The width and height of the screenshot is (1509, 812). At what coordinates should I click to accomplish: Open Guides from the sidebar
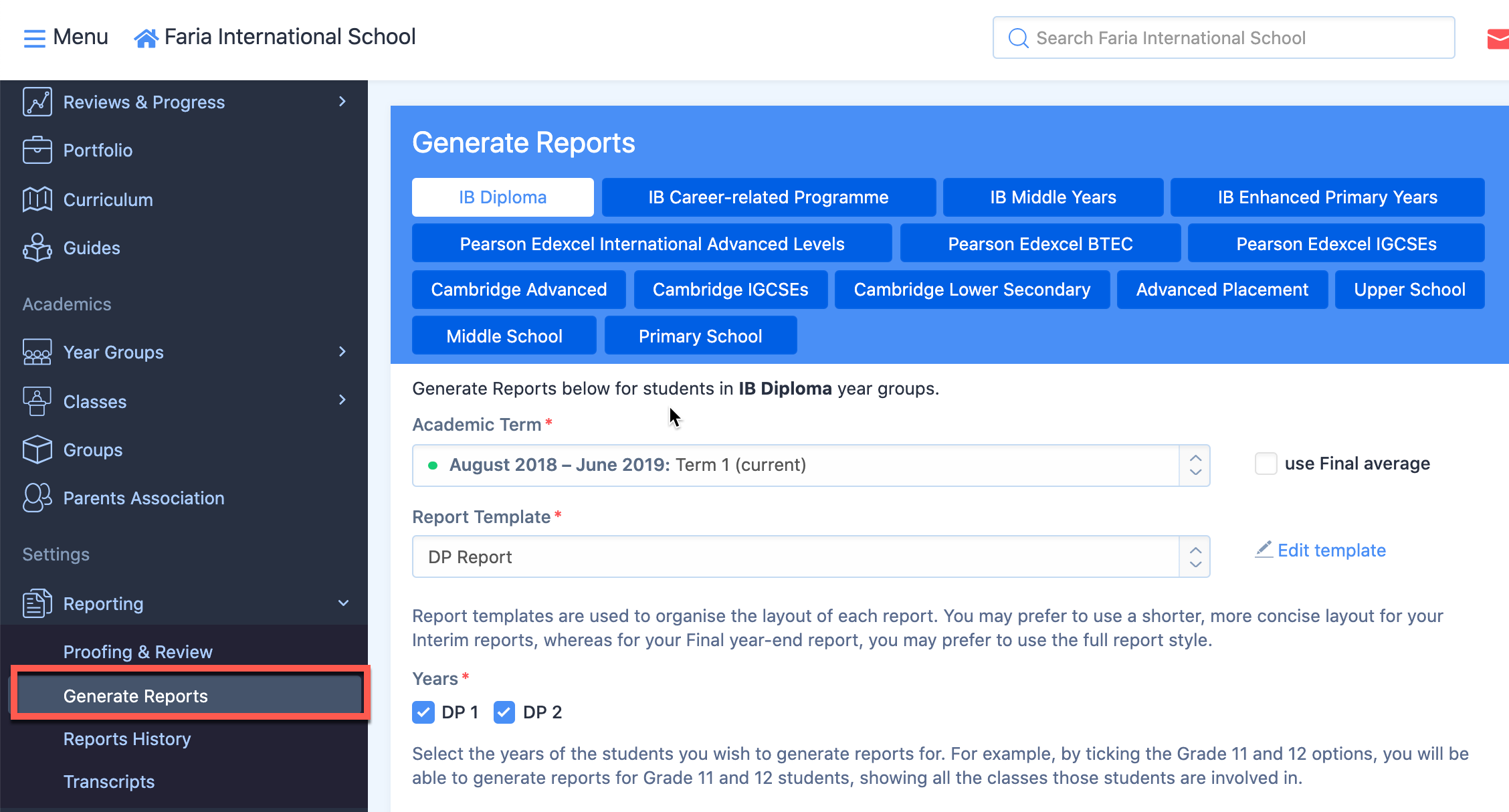(x=92, y=247)
